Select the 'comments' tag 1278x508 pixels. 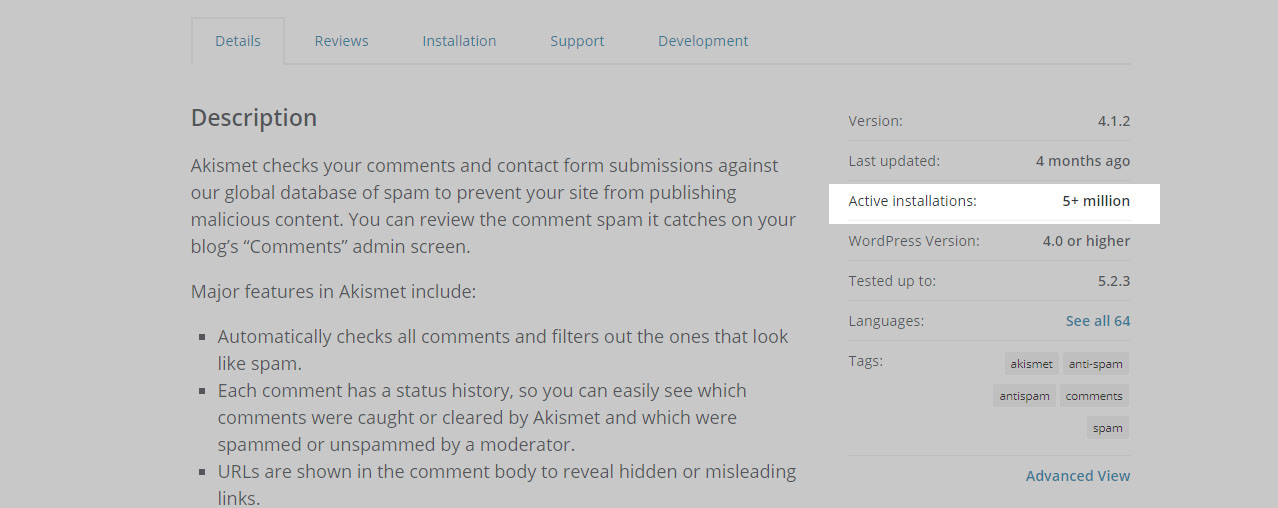(x=1094, y=396)
